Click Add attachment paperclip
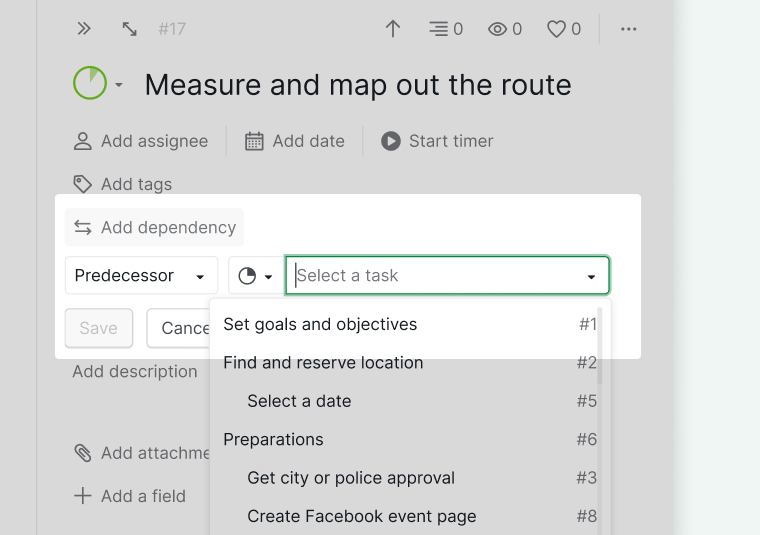This screenshot has width=760, height=535. 82,453
